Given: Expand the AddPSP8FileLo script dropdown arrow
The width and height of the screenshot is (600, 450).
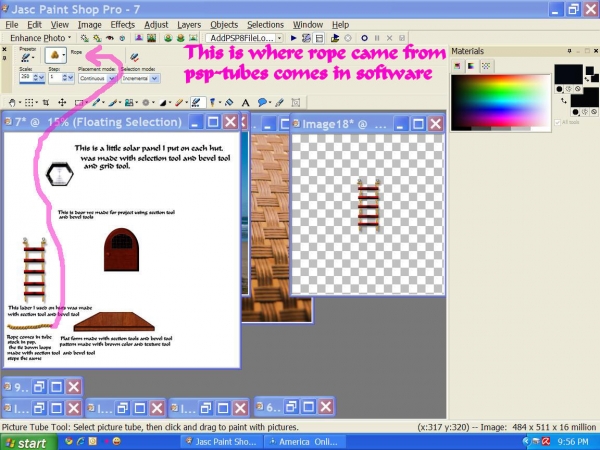Looking at the screenshot, I should point(279,38).
